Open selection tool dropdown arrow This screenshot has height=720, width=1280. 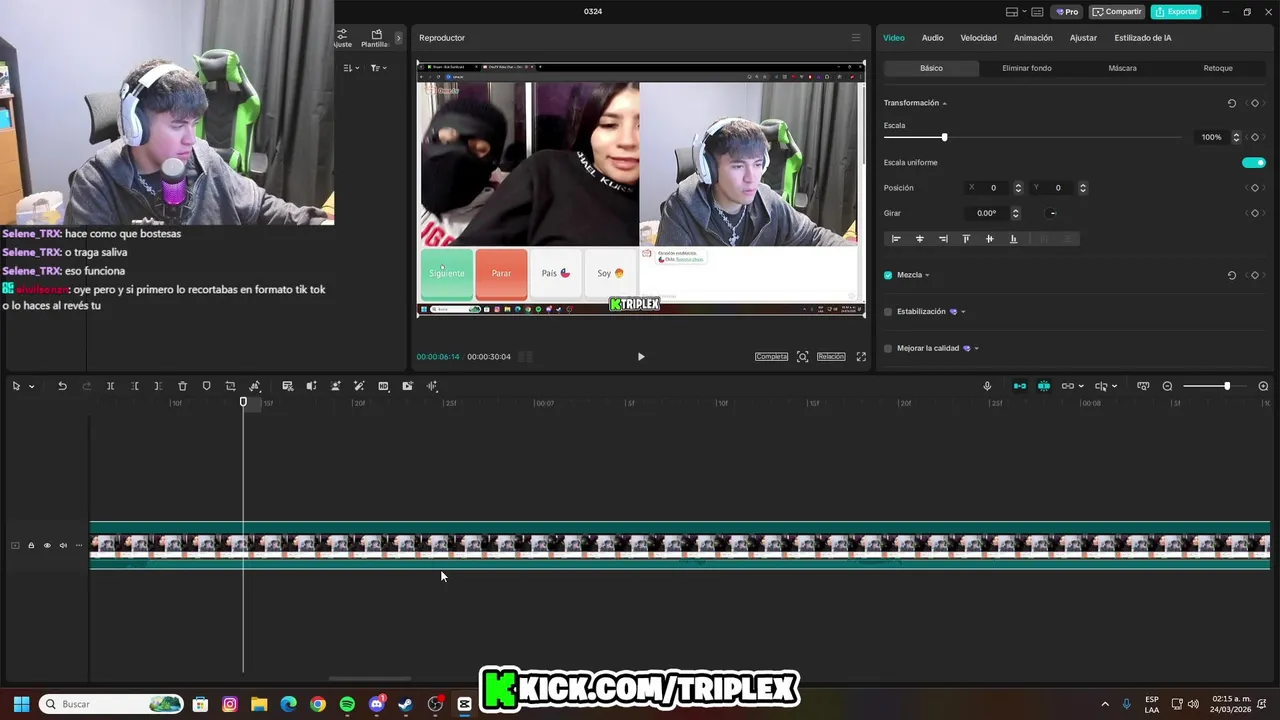31,387
